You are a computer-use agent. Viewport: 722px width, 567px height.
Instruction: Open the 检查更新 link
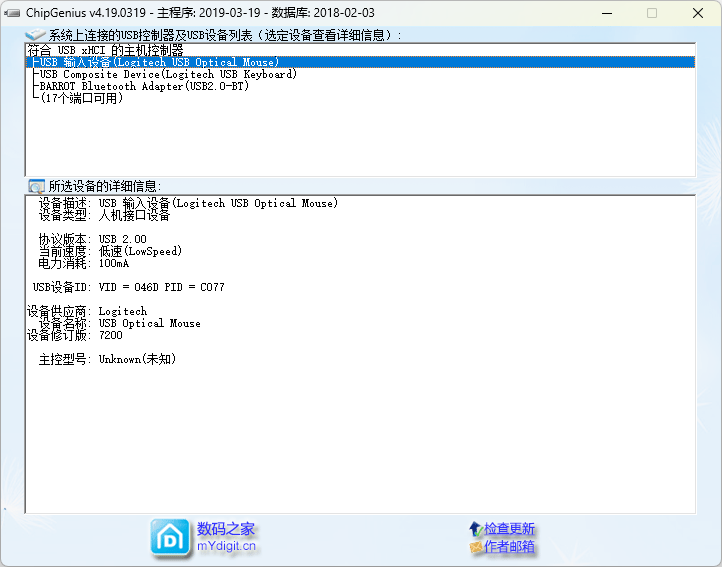tap(509, 529)
